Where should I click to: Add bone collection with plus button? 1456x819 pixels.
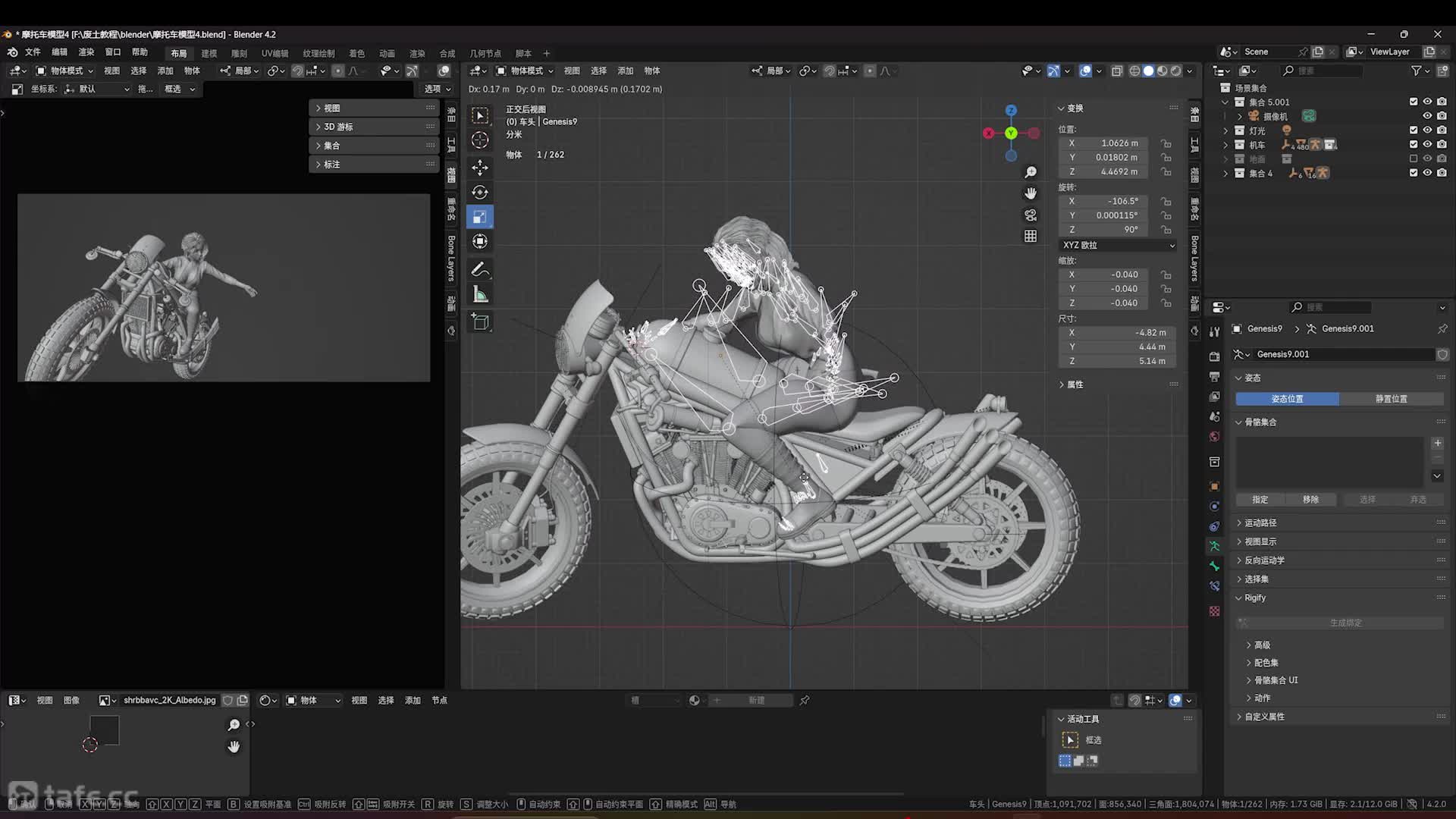point(1437,444)
